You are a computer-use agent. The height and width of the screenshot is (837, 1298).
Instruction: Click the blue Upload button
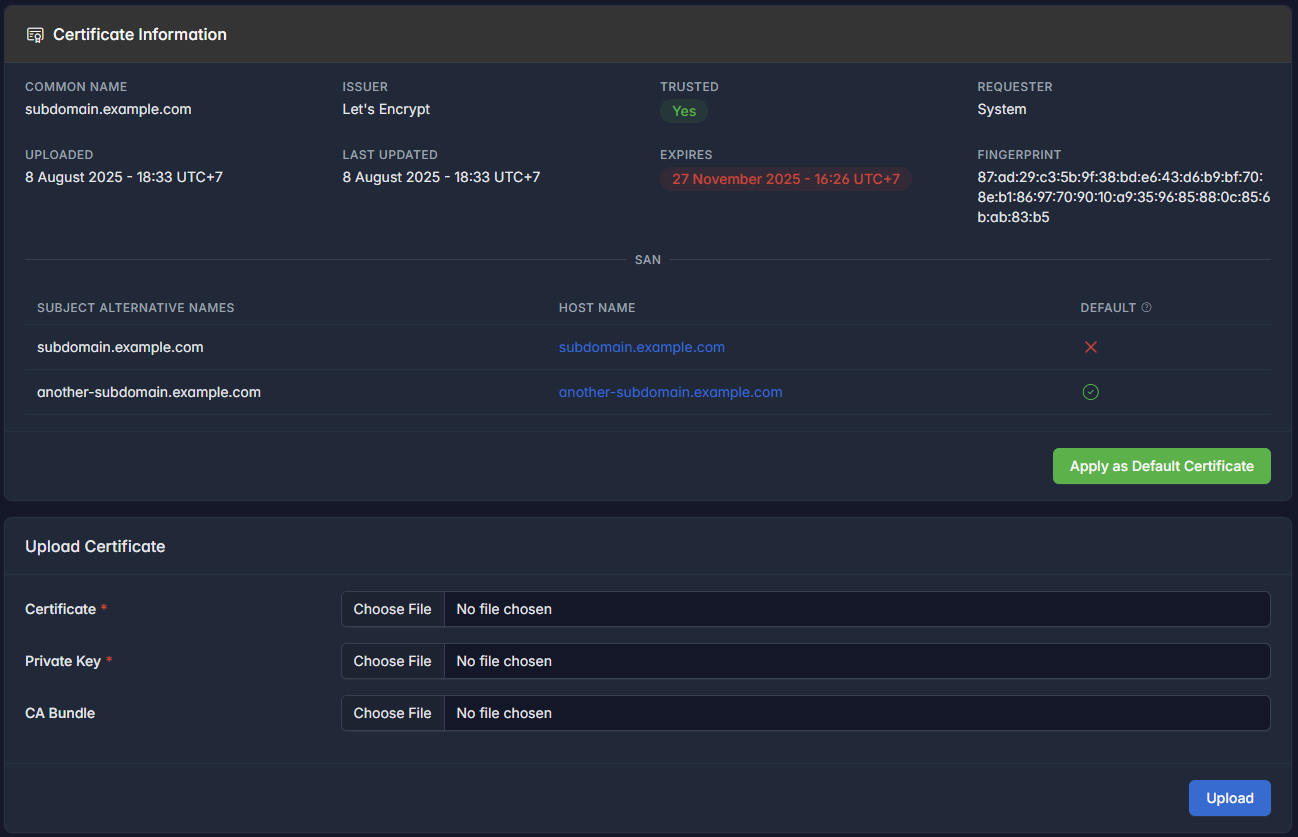pos(1229,798)
